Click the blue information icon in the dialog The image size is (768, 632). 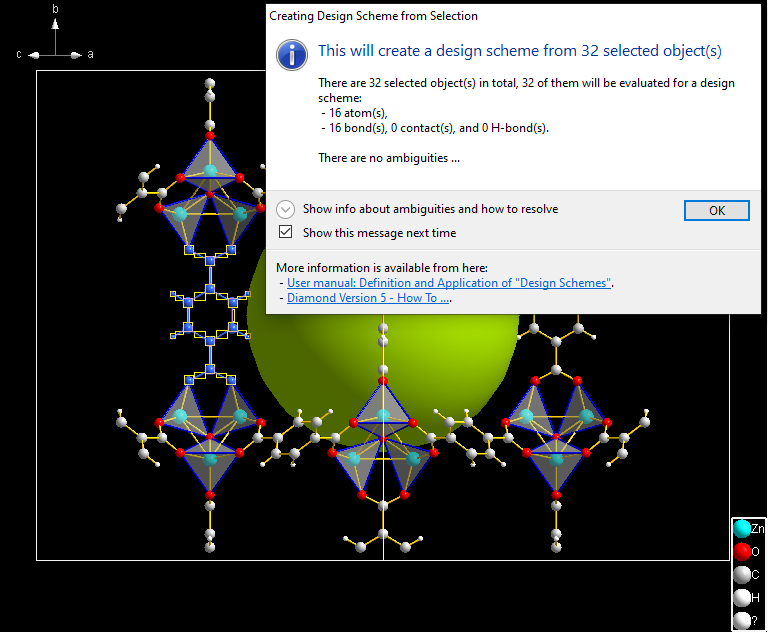point(292,55)
